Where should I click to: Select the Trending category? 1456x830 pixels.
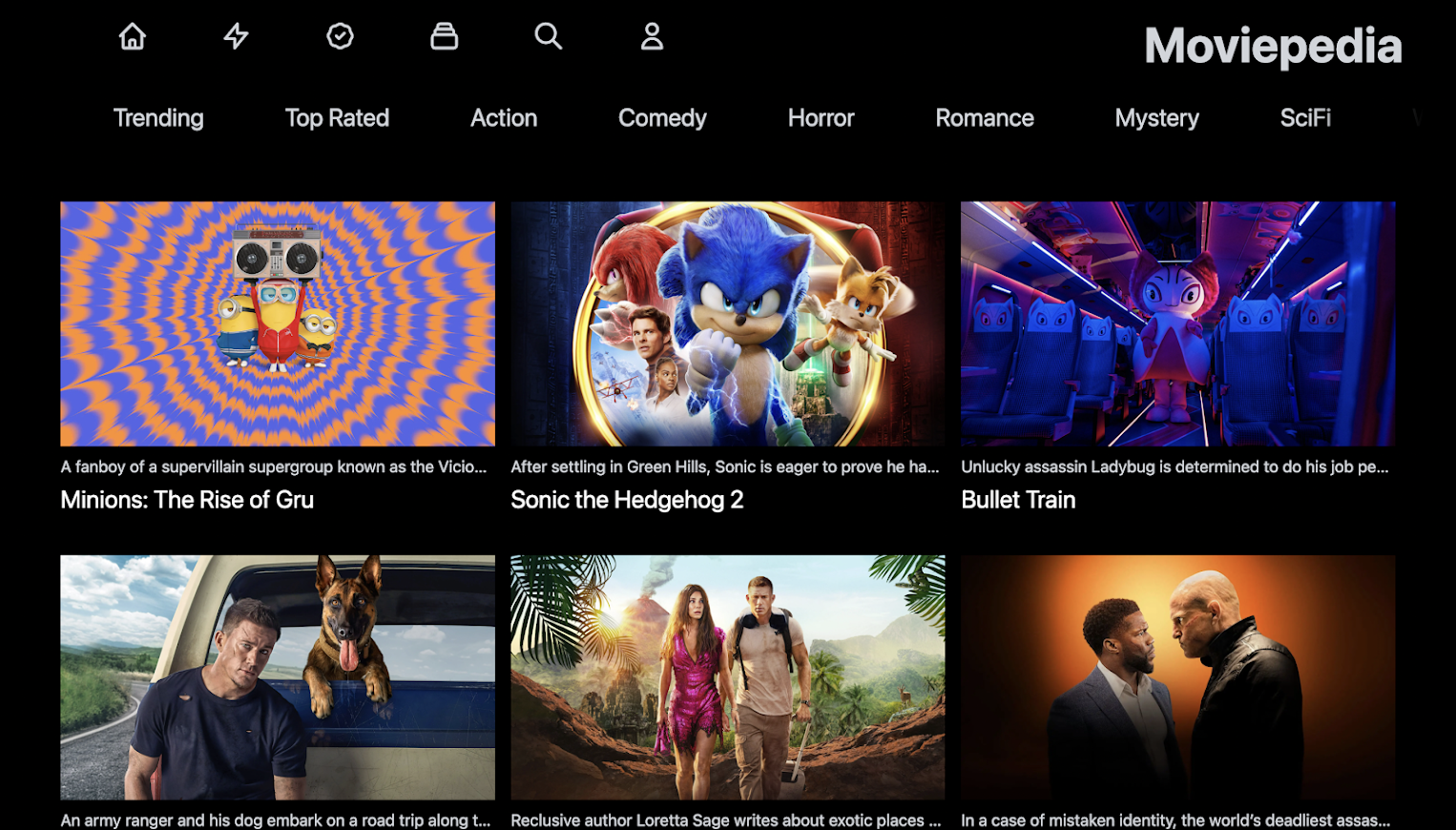click(157, 118)
